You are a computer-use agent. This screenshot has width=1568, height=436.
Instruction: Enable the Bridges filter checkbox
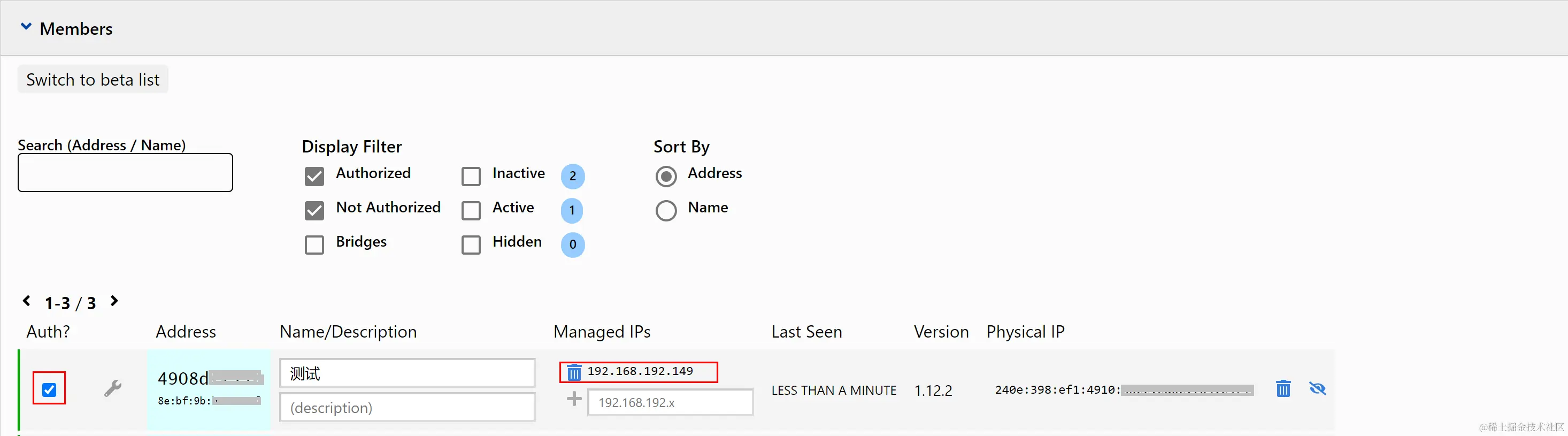coord(314,245)
